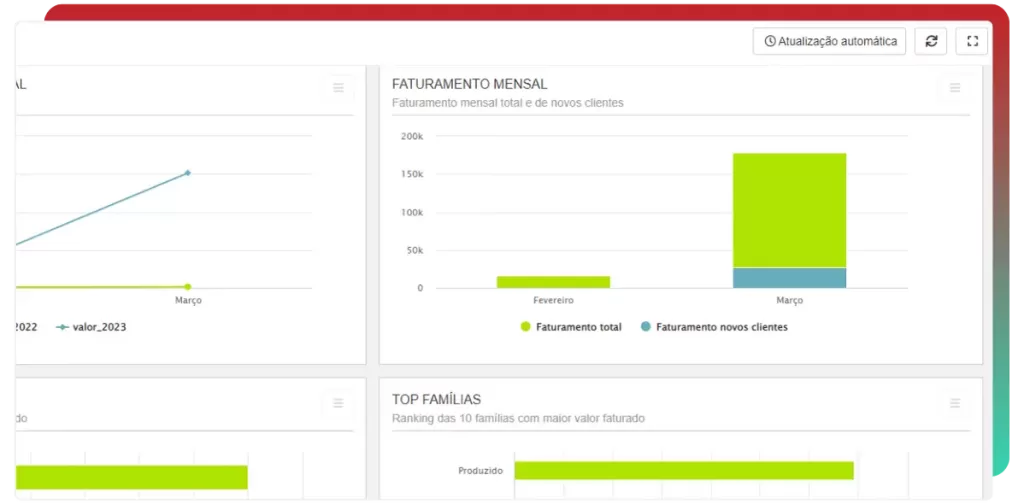This screenshot has height=504, width=1024.
Task: Click the Produzido bar in Top Famílias
Action: [683, 470]
